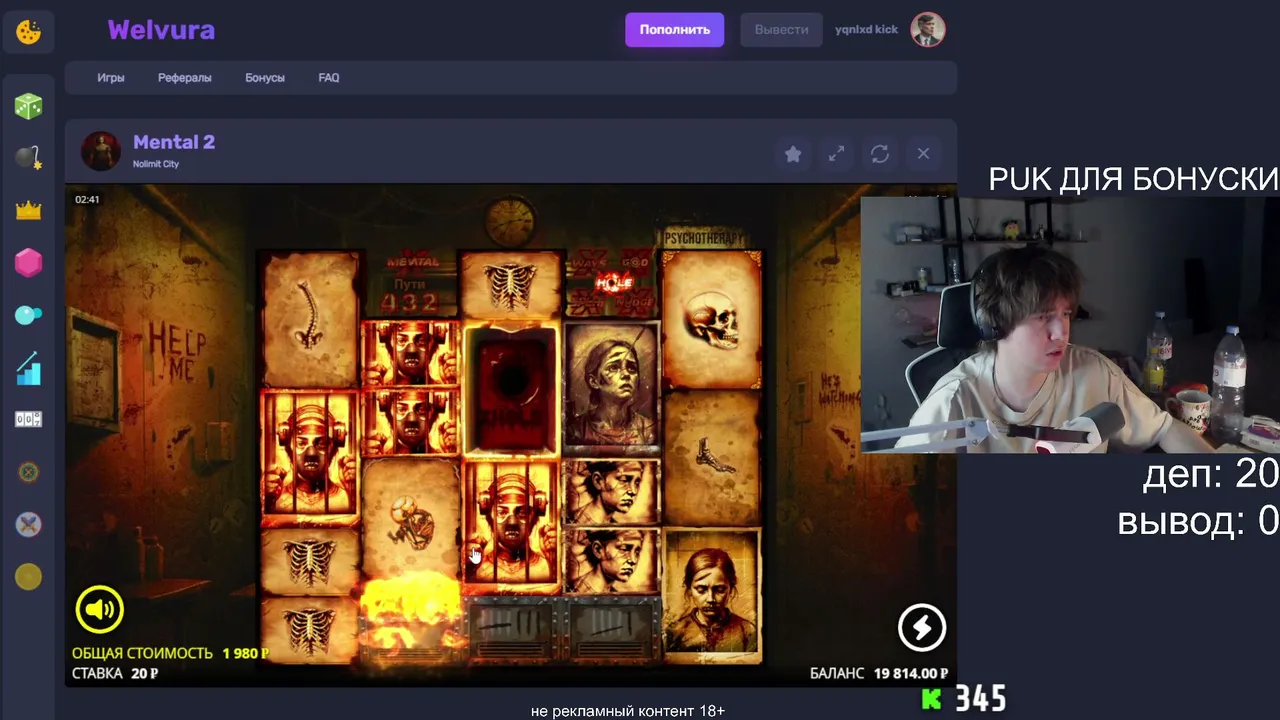This screenshot has width=1280, height=720.
Task: Click the Mental 2 game thumbnail
Action: [x=101, y=151]
